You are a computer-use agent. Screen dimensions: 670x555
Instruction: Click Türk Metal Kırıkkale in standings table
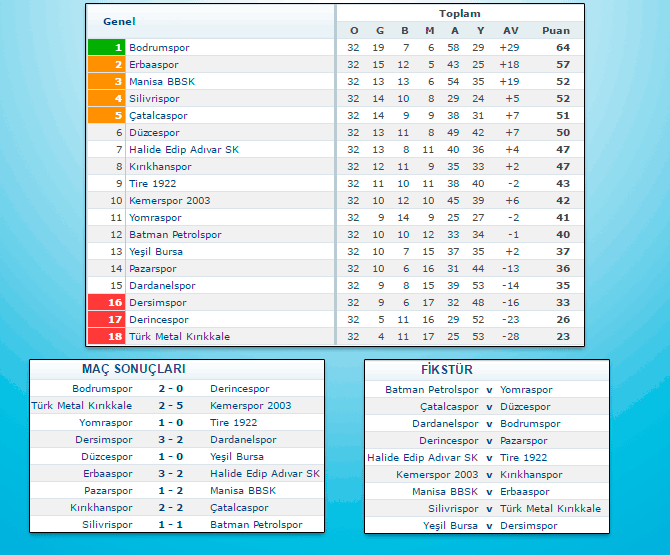[179, 336]
